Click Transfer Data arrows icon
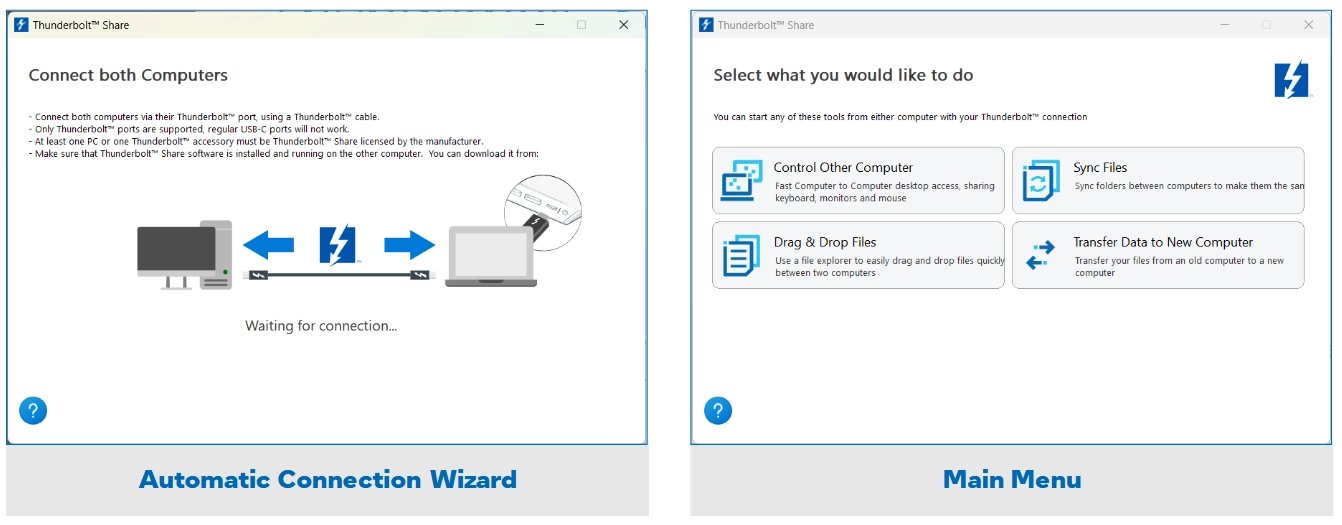This screenshot has width=1342, height=525. 1041,255
